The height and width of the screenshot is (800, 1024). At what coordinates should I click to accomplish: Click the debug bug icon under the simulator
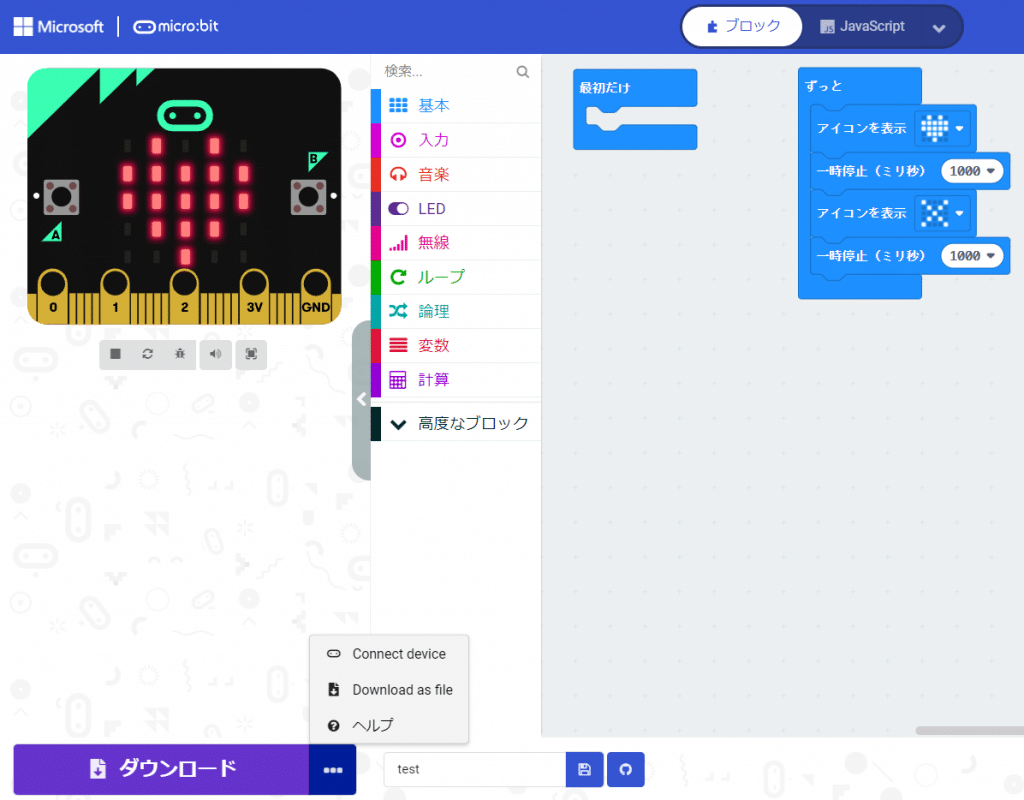click(179, 354)
